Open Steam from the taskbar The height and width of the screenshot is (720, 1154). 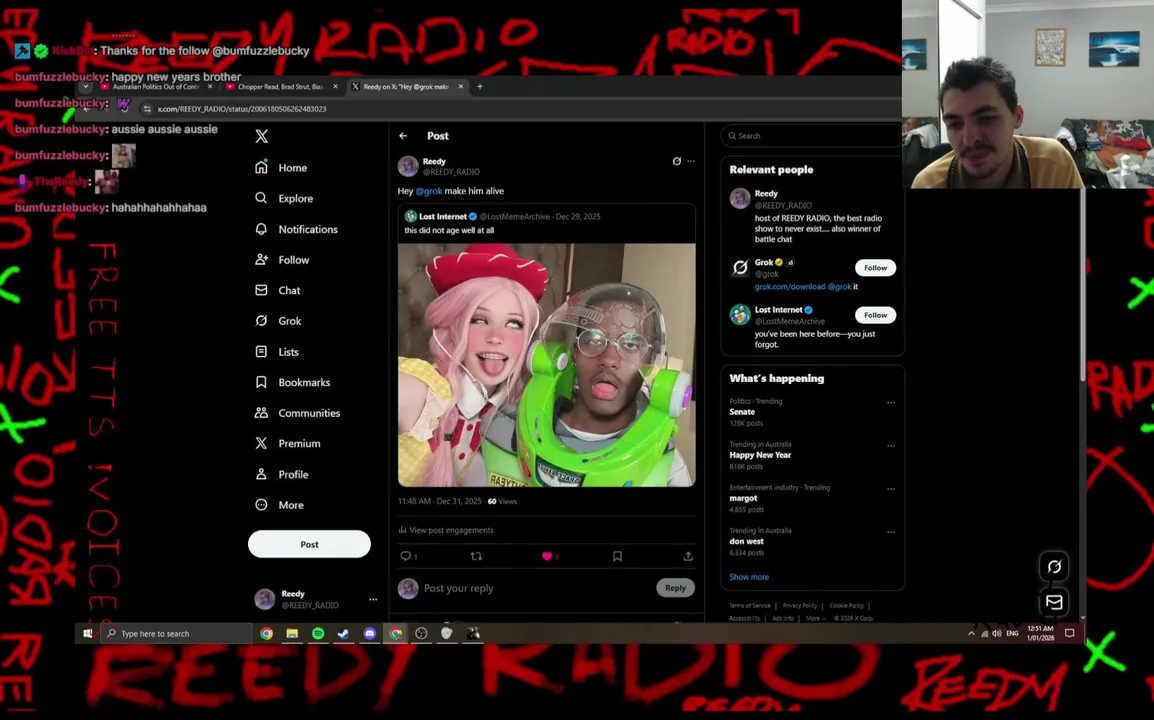point(344,633)
